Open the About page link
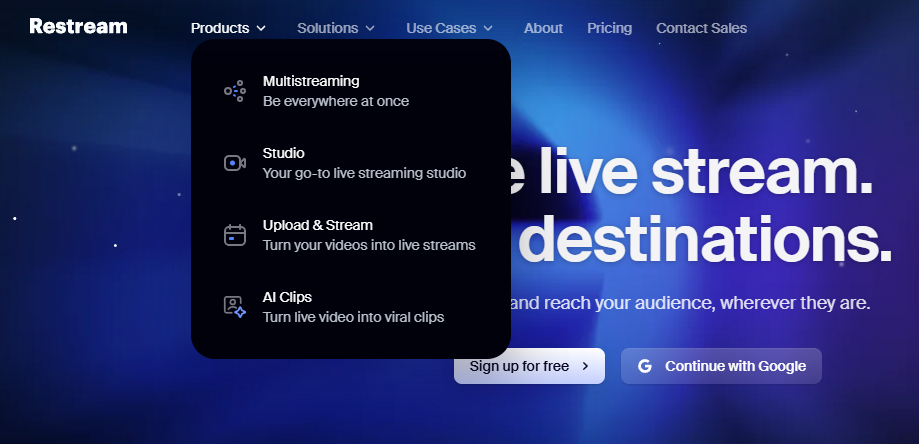919x444 pixels. click(x=543, y=28)
